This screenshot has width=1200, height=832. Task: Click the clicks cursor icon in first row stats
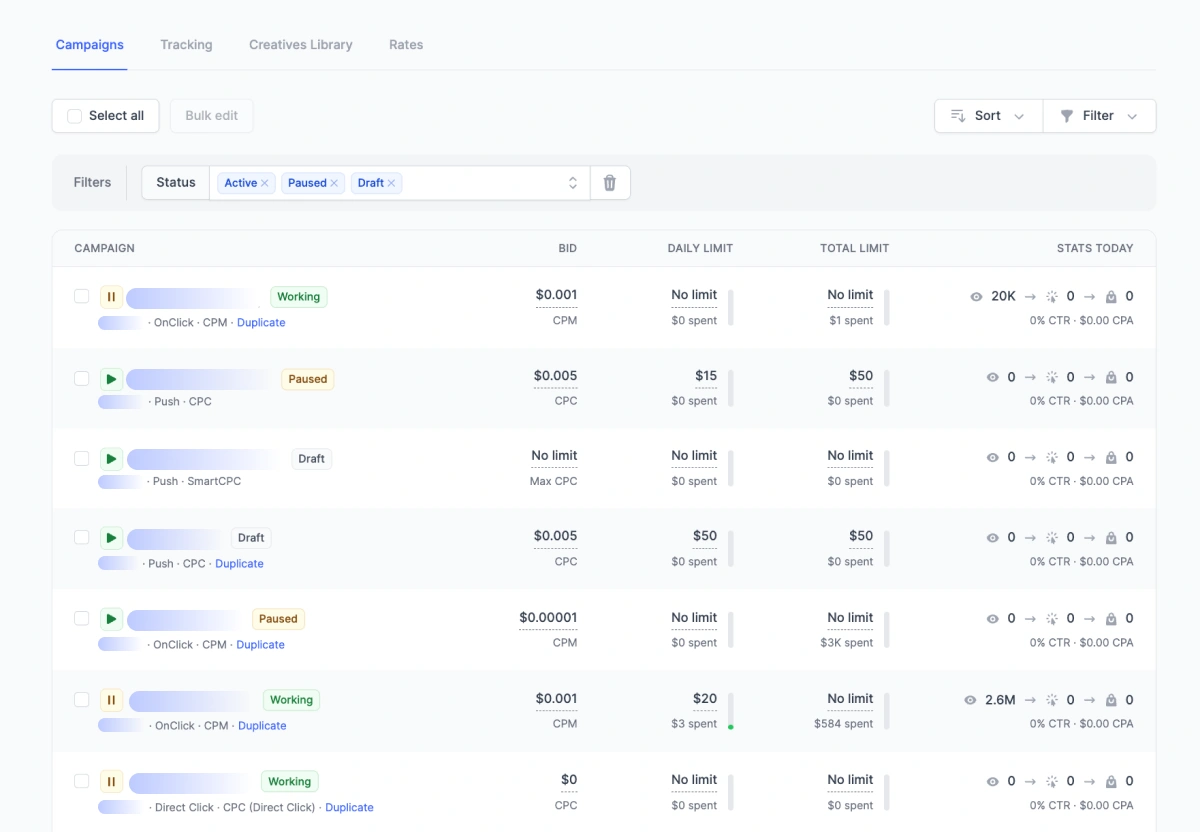tap(1052, 296)
